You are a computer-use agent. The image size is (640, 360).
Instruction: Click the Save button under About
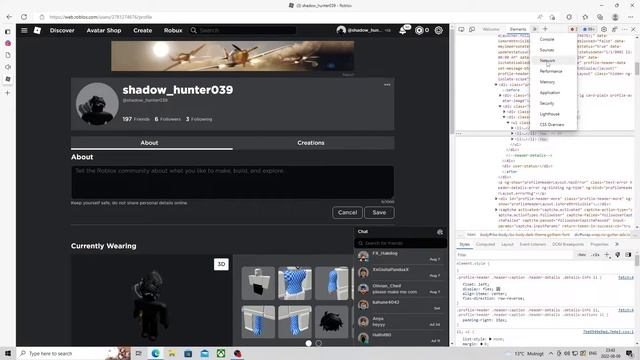(x=379, y=213)
